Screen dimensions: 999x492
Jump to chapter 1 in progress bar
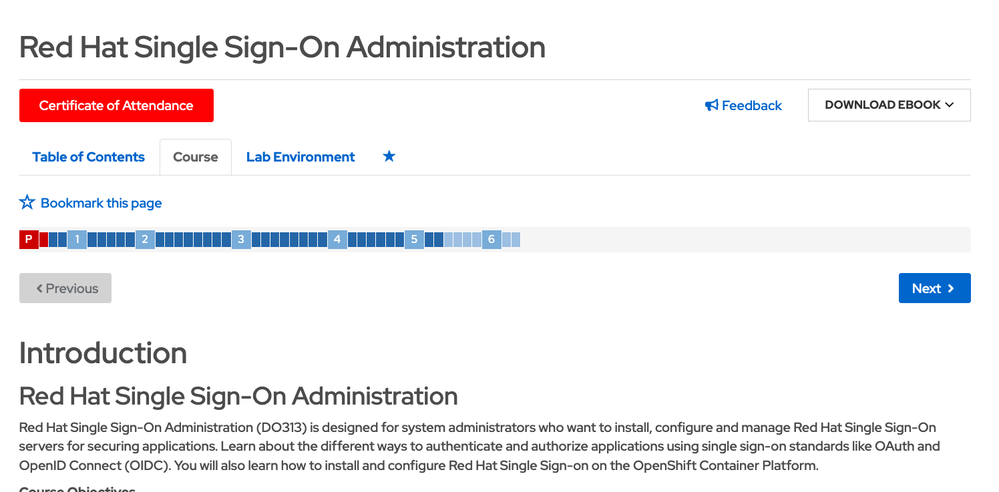77,239
